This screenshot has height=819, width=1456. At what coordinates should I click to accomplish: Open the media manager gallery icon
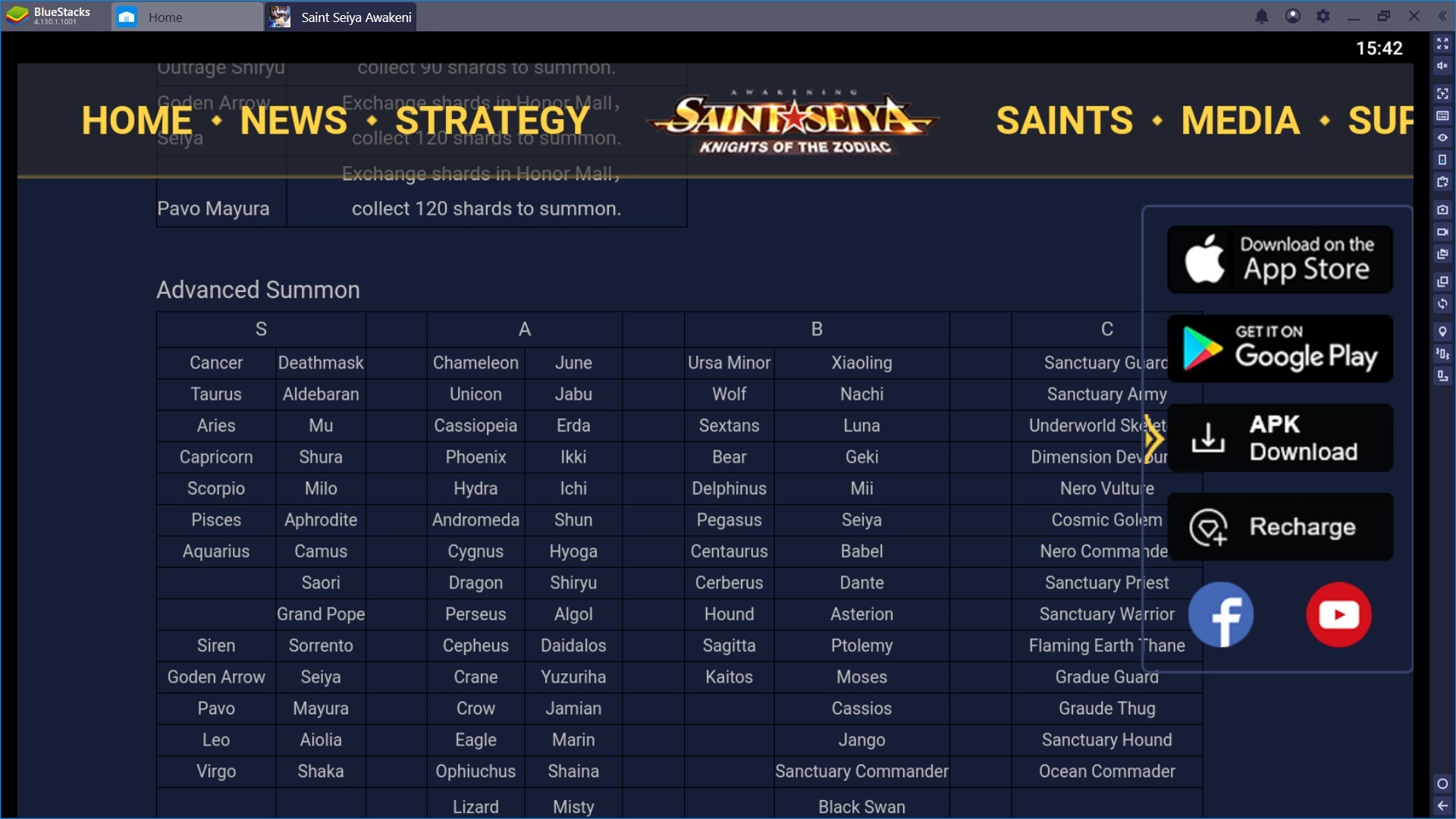pos(1442,254)
